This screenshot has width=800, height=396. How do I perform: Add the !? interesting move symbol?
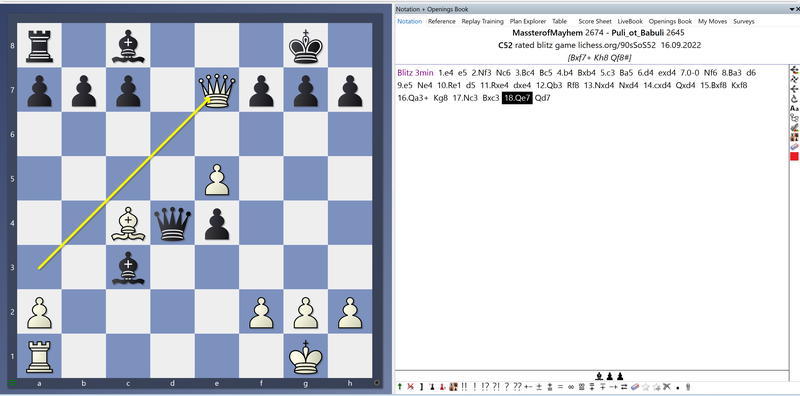point(485,387)
